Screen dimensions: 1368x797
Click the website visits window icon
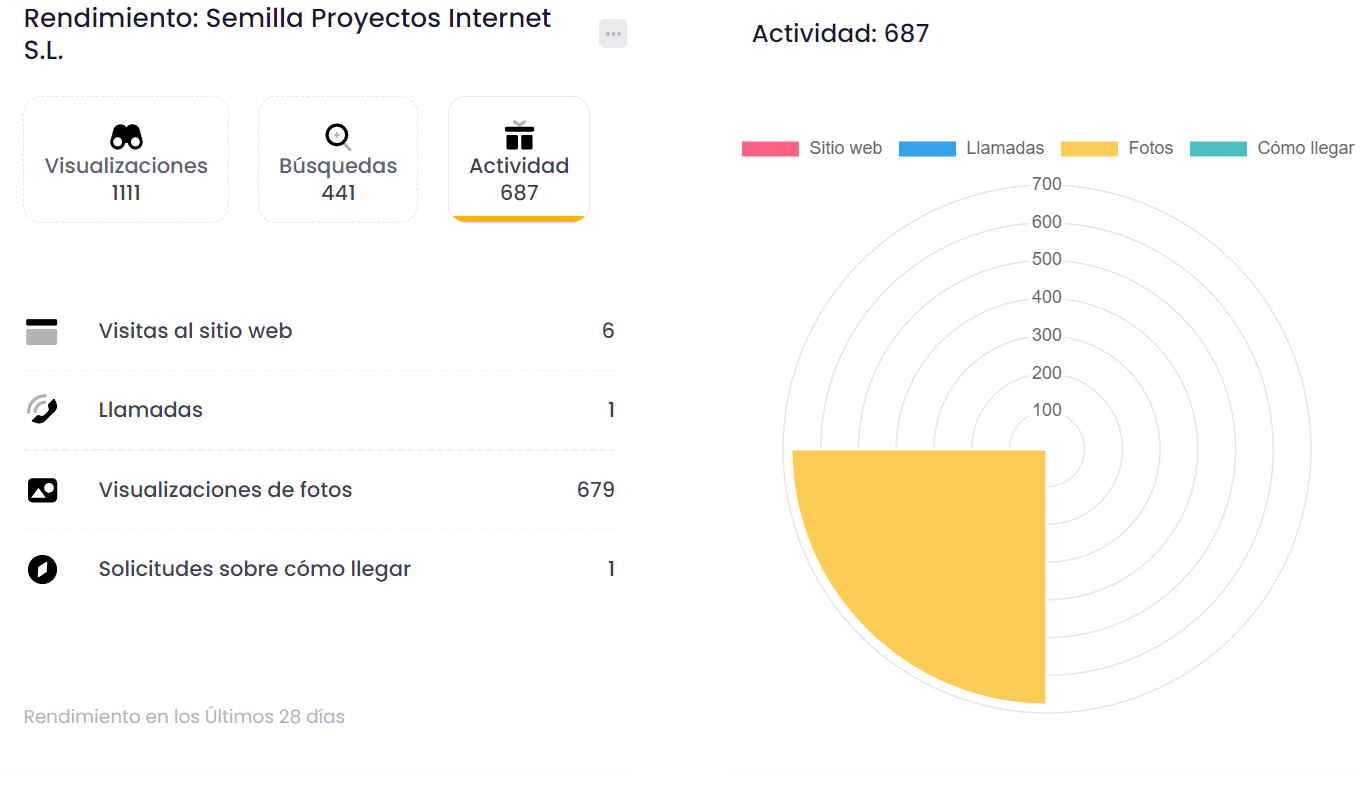[41, 331]
